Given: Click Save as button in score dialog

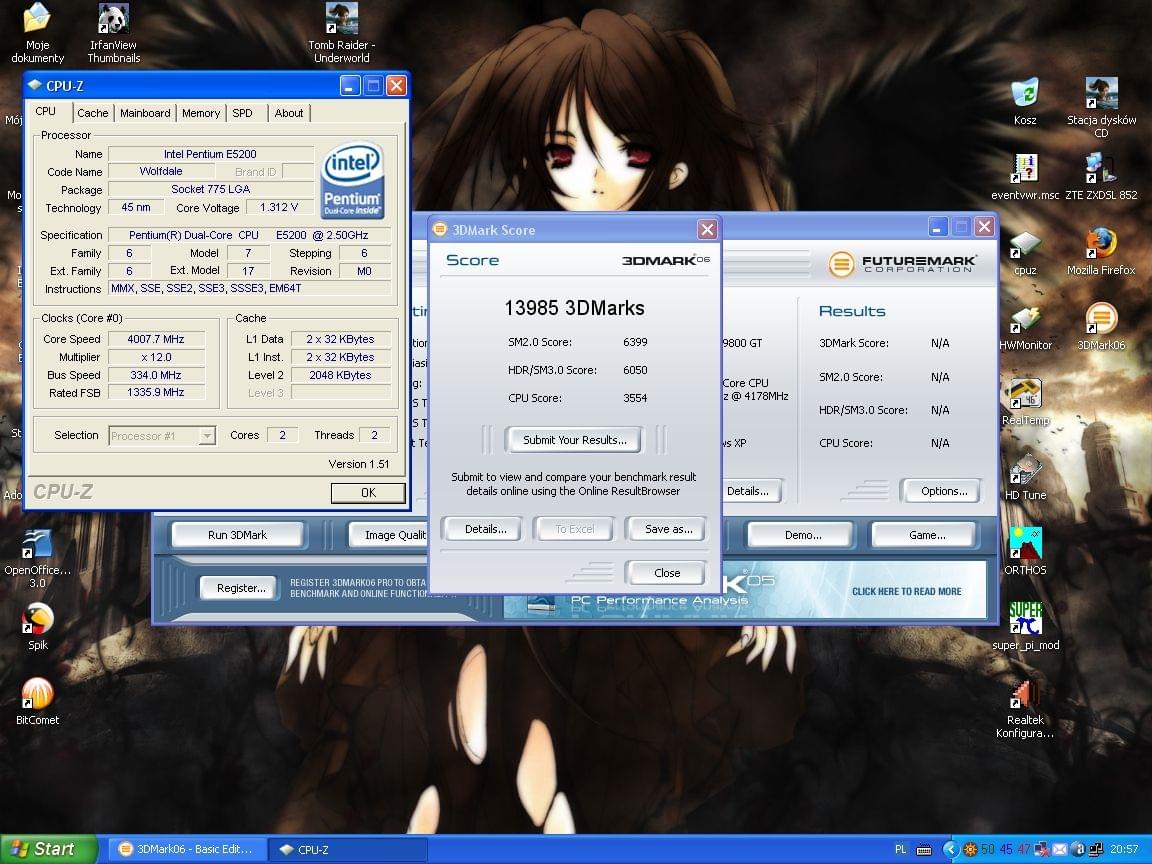Looking at the screenshot, I should point(668,529).
